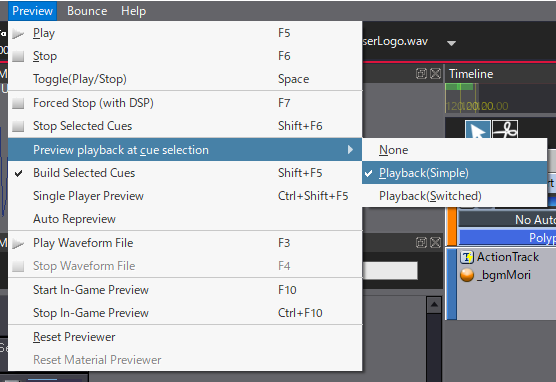Image resolution: width=556 pixels, height=382 pixels.
Task: Choose Start In-Game Preview
Action: (185, 290)
